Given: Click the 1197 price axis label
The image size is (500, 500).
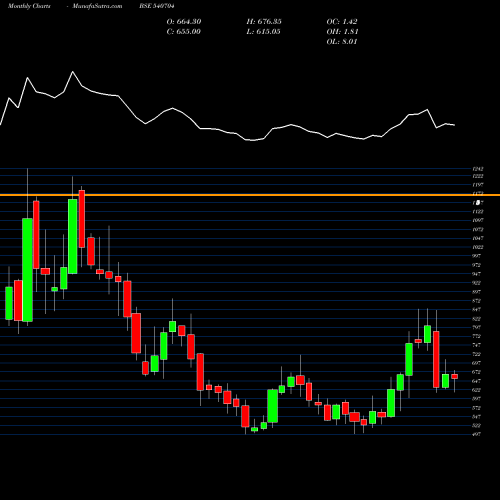Looking at the screenshot, I should 478,185.
